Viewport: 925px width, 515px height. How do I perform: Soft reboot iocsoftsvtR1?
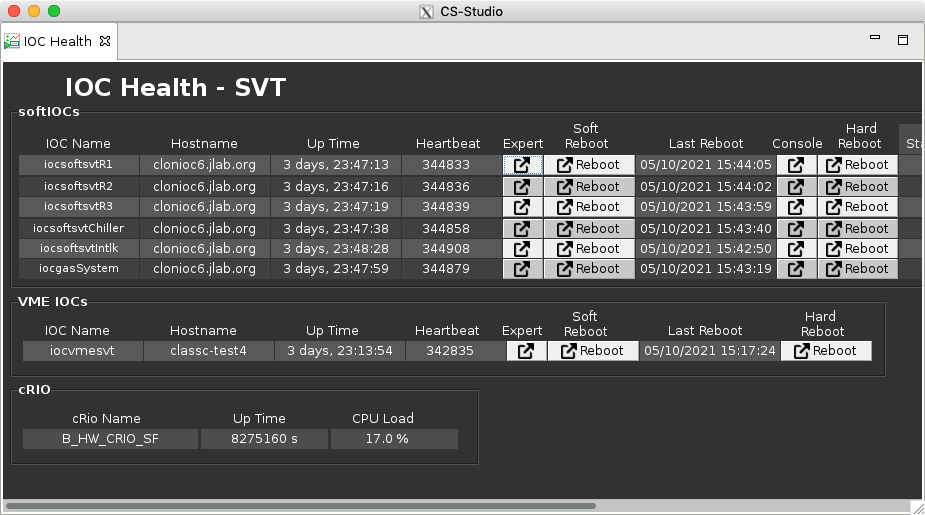588,165
